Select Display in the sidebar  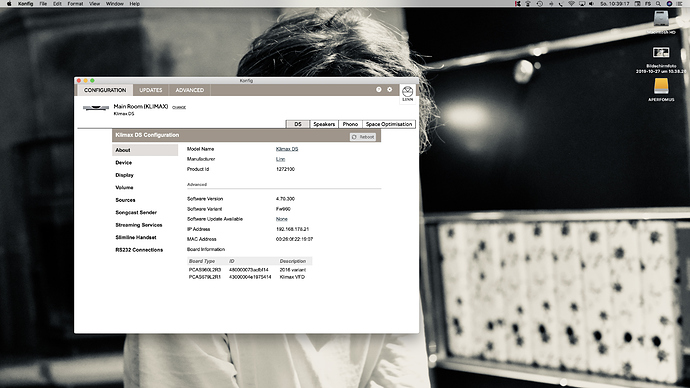[125, 175]
